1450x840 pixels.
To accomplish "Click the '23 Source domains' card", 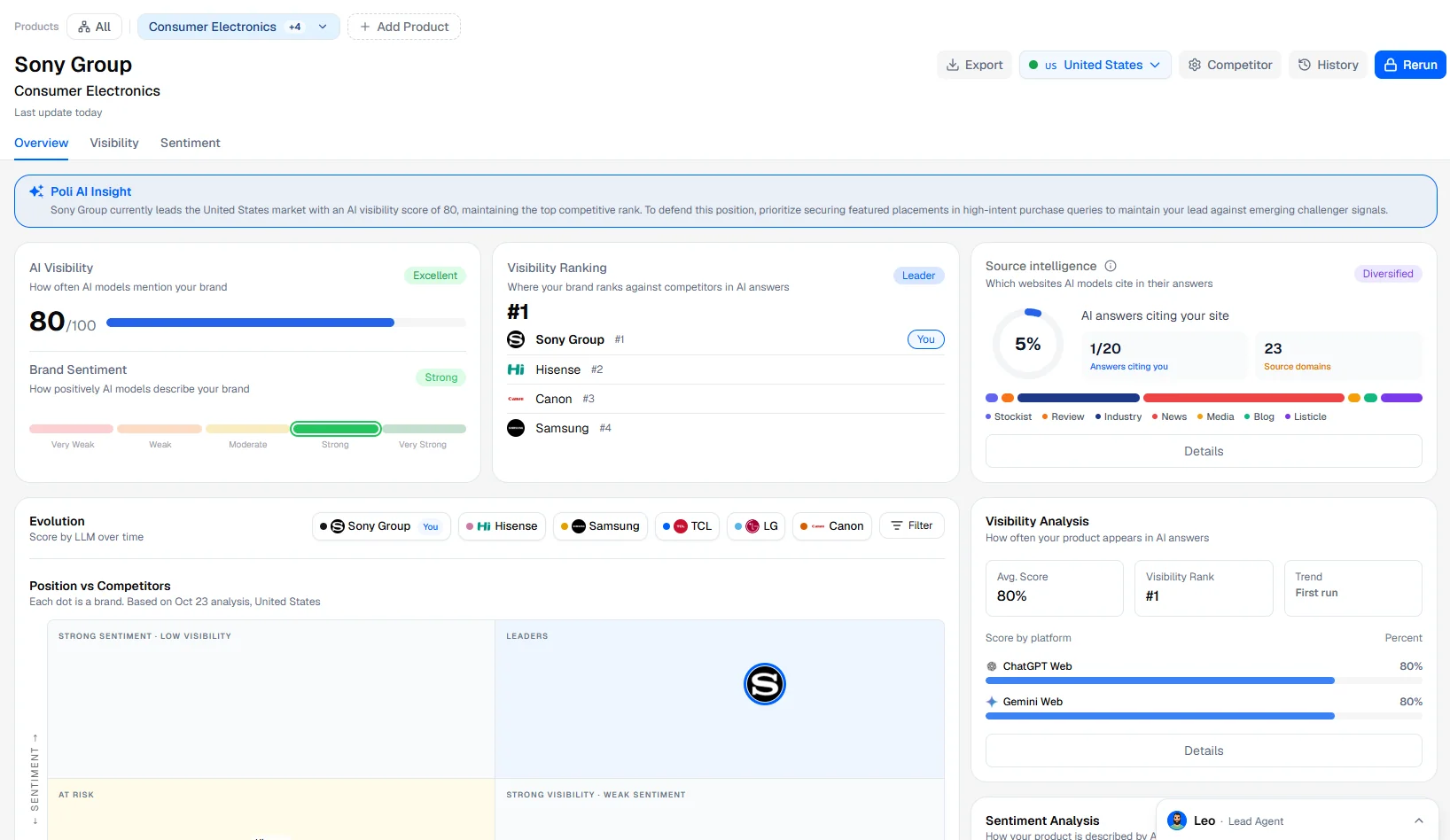I will tap(1338, 355).
